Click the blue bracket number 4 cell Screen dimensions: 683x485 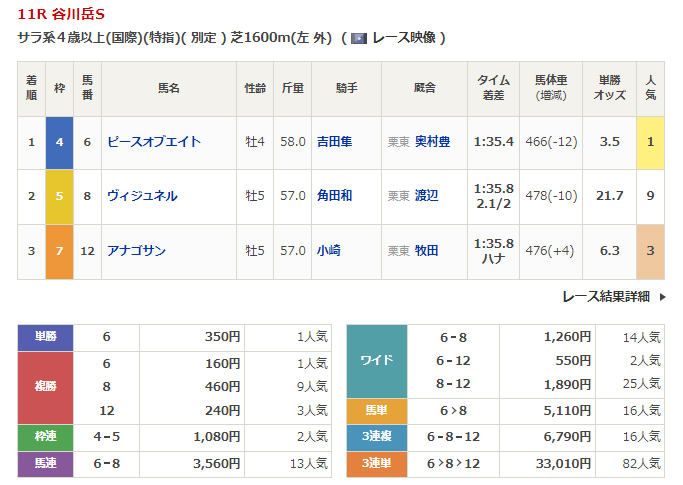pyautogui.click(x=59, y=142)
